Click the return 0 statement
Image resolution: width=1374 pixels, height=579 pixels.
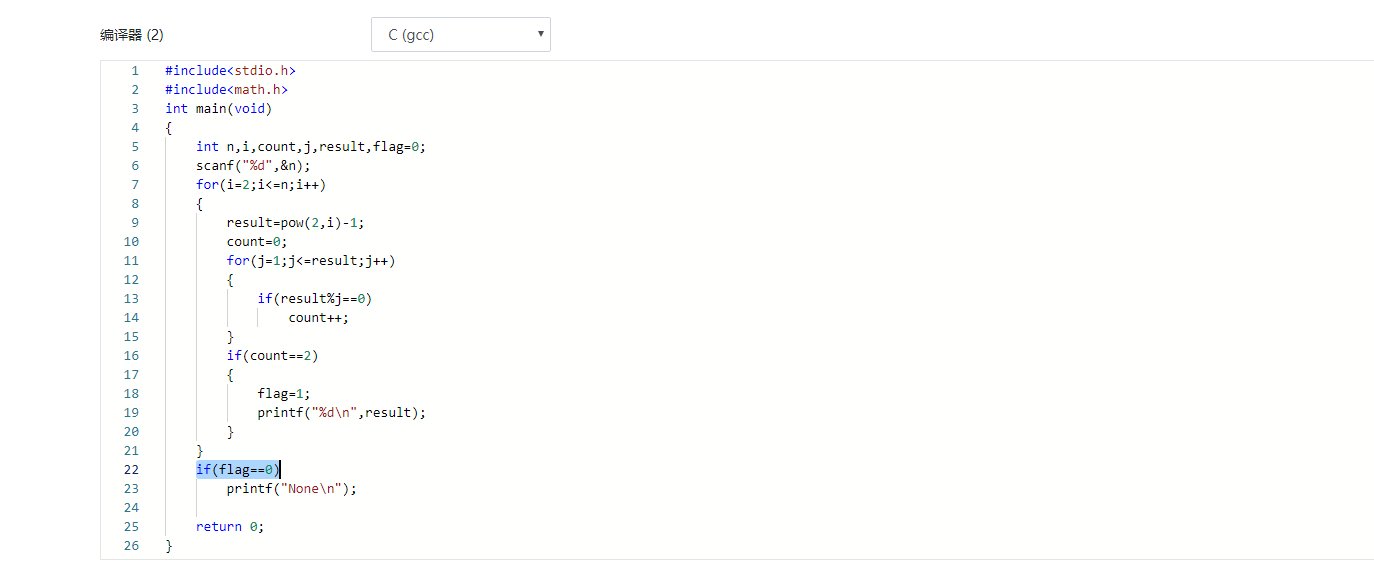pyautogui.click(x=230, y=527)
